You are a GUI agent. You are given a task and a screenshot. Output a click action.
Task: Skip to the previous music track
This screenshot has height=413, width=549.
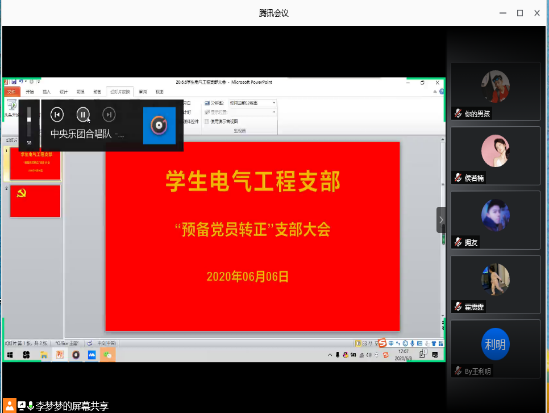coord(57,114)
